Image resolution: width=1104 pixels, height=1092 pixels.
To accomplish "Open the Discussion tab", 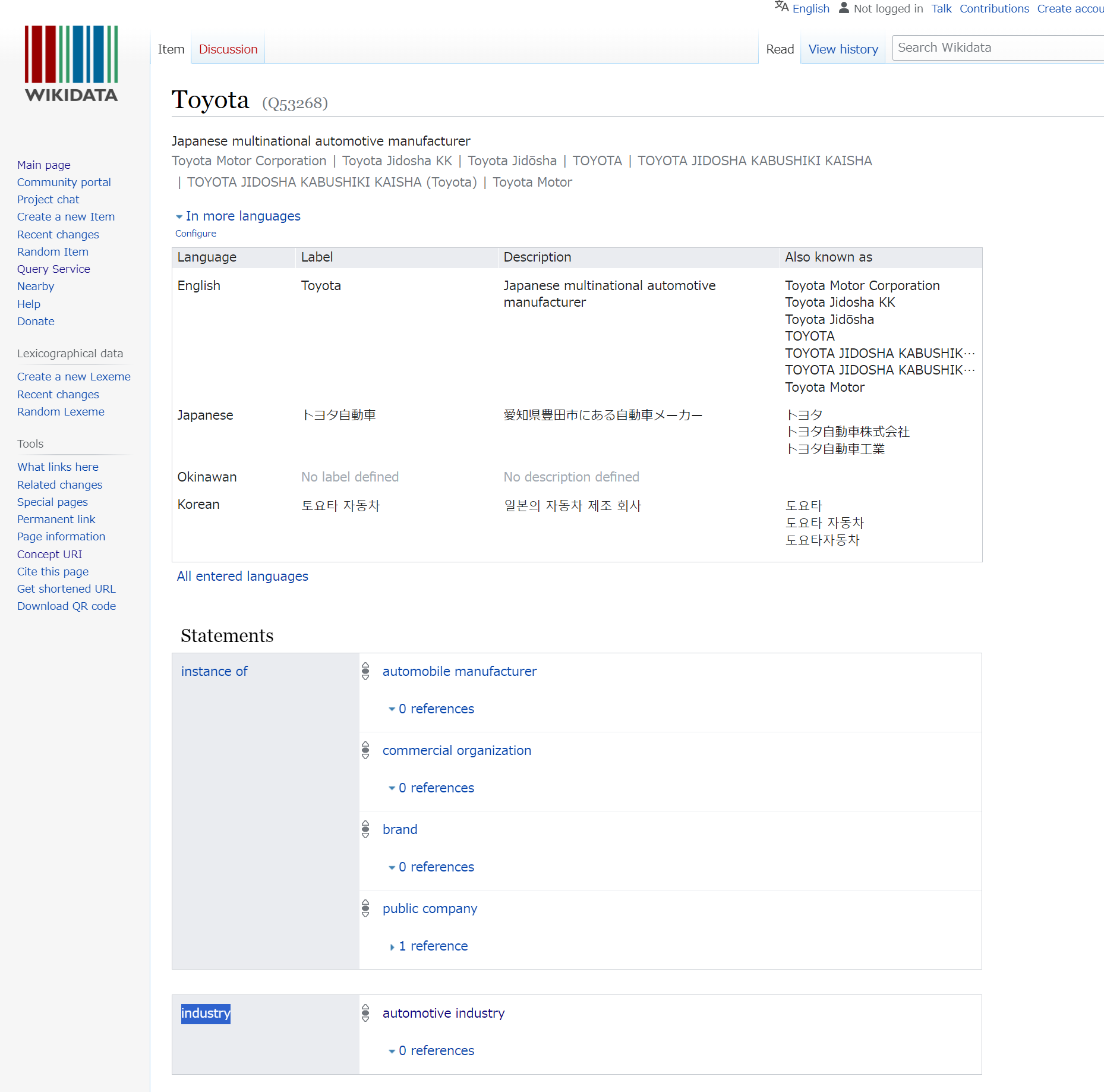I will (228, 49).
